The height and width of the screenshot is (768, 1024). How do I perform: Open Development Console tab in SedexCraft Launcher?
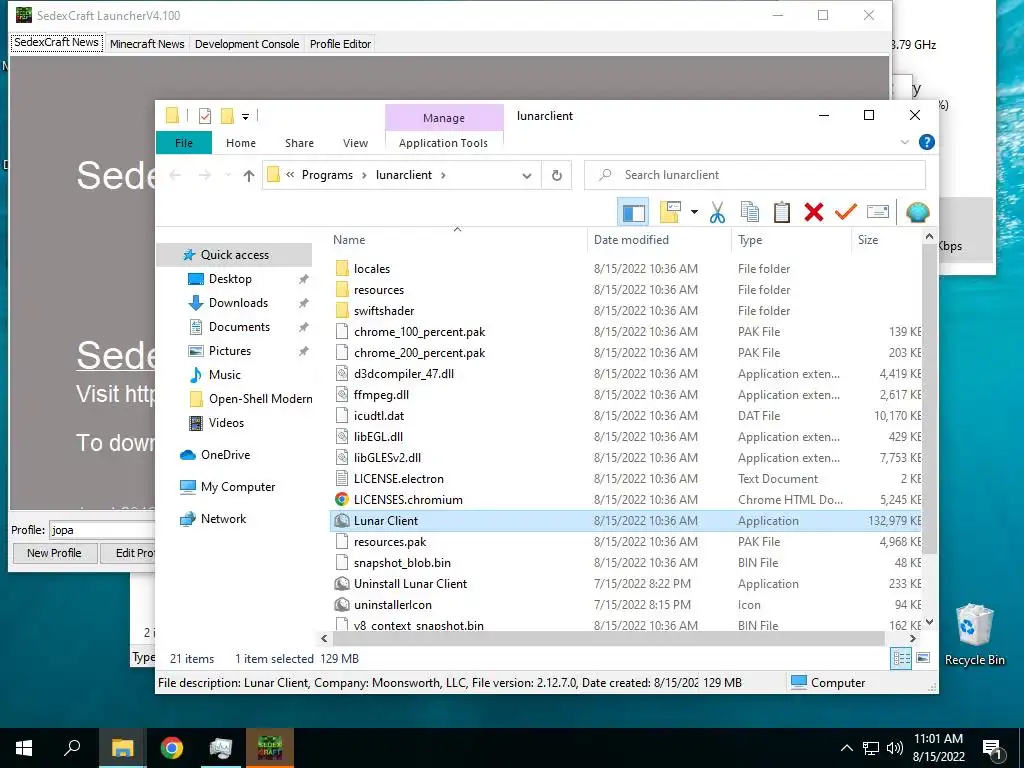247,44
